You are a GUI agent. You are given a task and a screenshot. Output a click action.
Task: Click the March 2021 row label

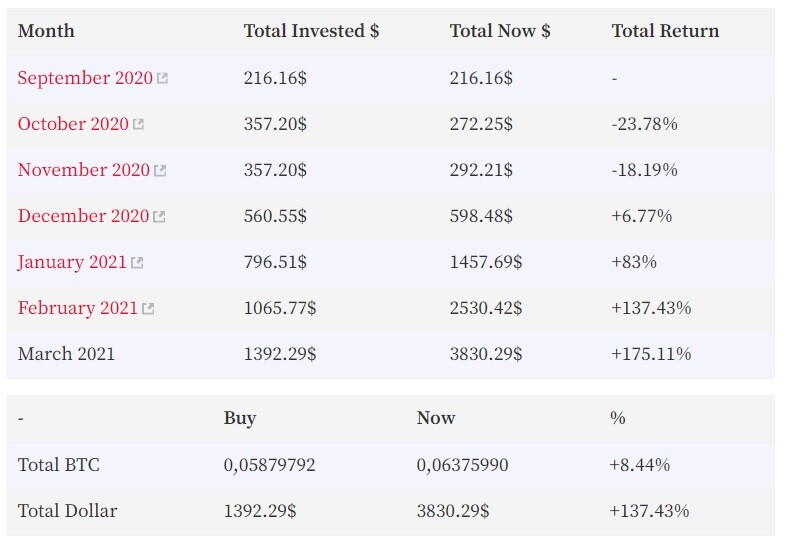(66, 354)
